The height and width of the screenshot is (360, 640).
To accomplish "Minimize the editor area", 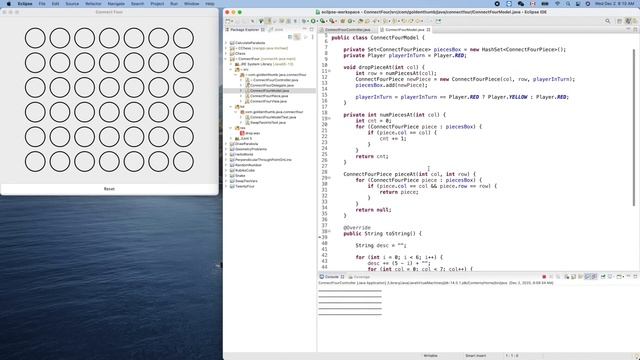I will pyautogui.click(x=628, y=29).
